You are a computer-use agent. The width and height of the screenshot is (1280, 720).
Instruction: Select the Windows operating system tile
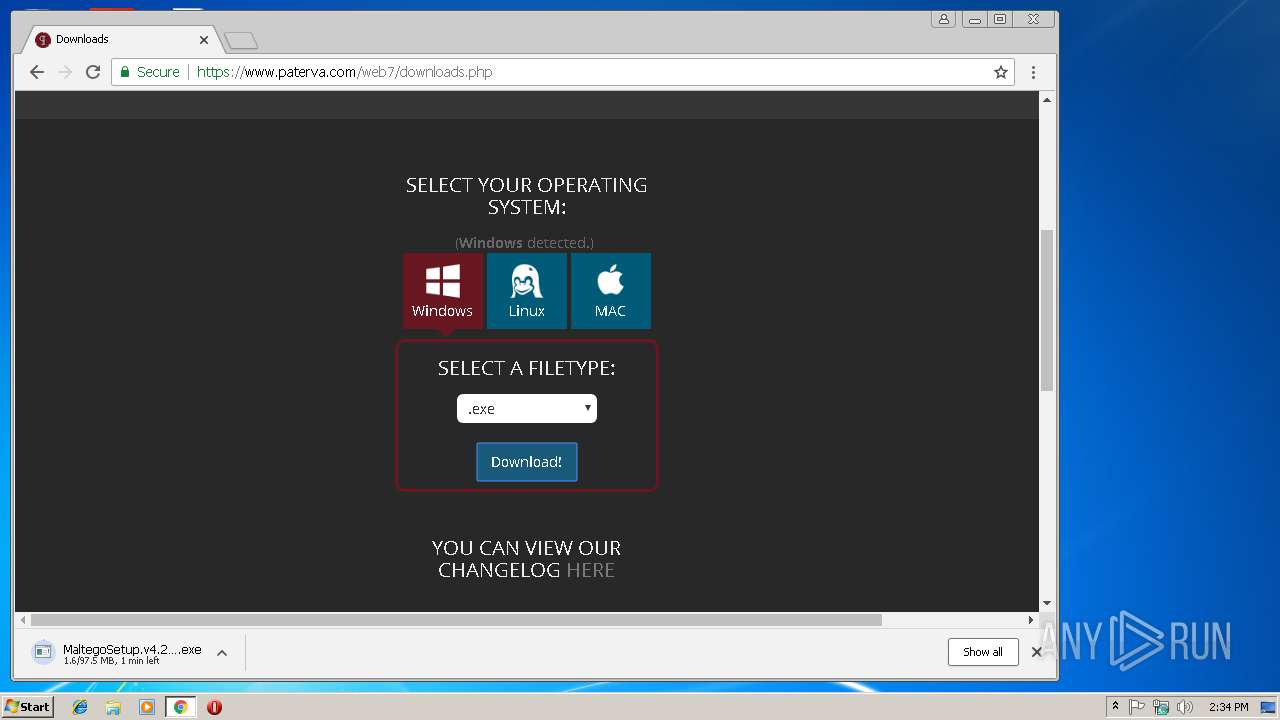point(442,290)
